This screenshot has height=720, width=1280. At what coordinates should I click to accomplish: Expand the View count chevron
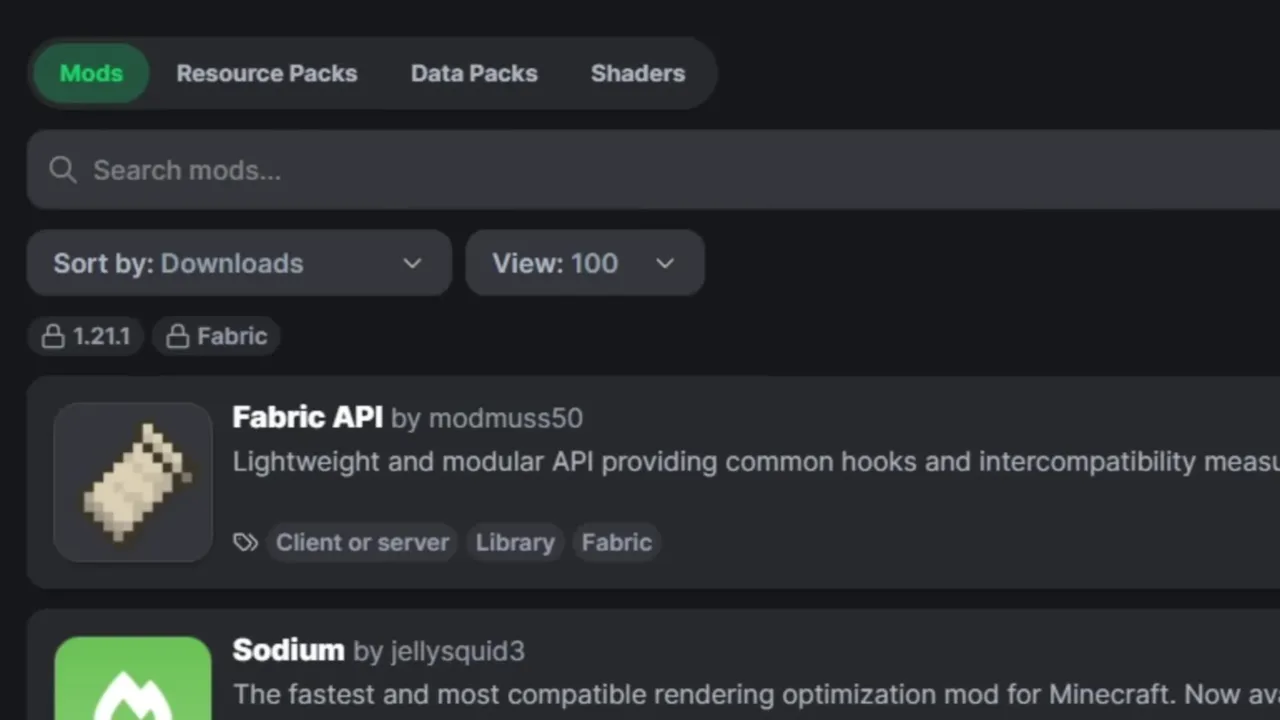coord(665,263)
